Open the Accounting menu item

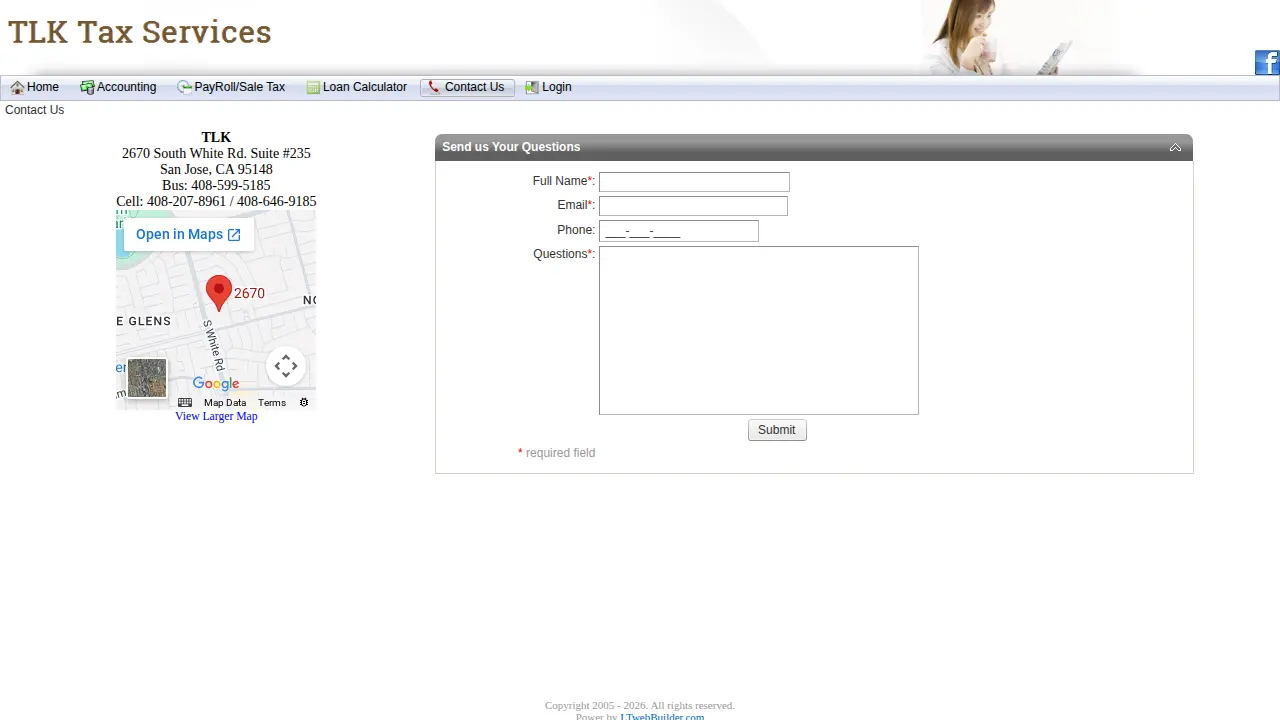point(119,87)
